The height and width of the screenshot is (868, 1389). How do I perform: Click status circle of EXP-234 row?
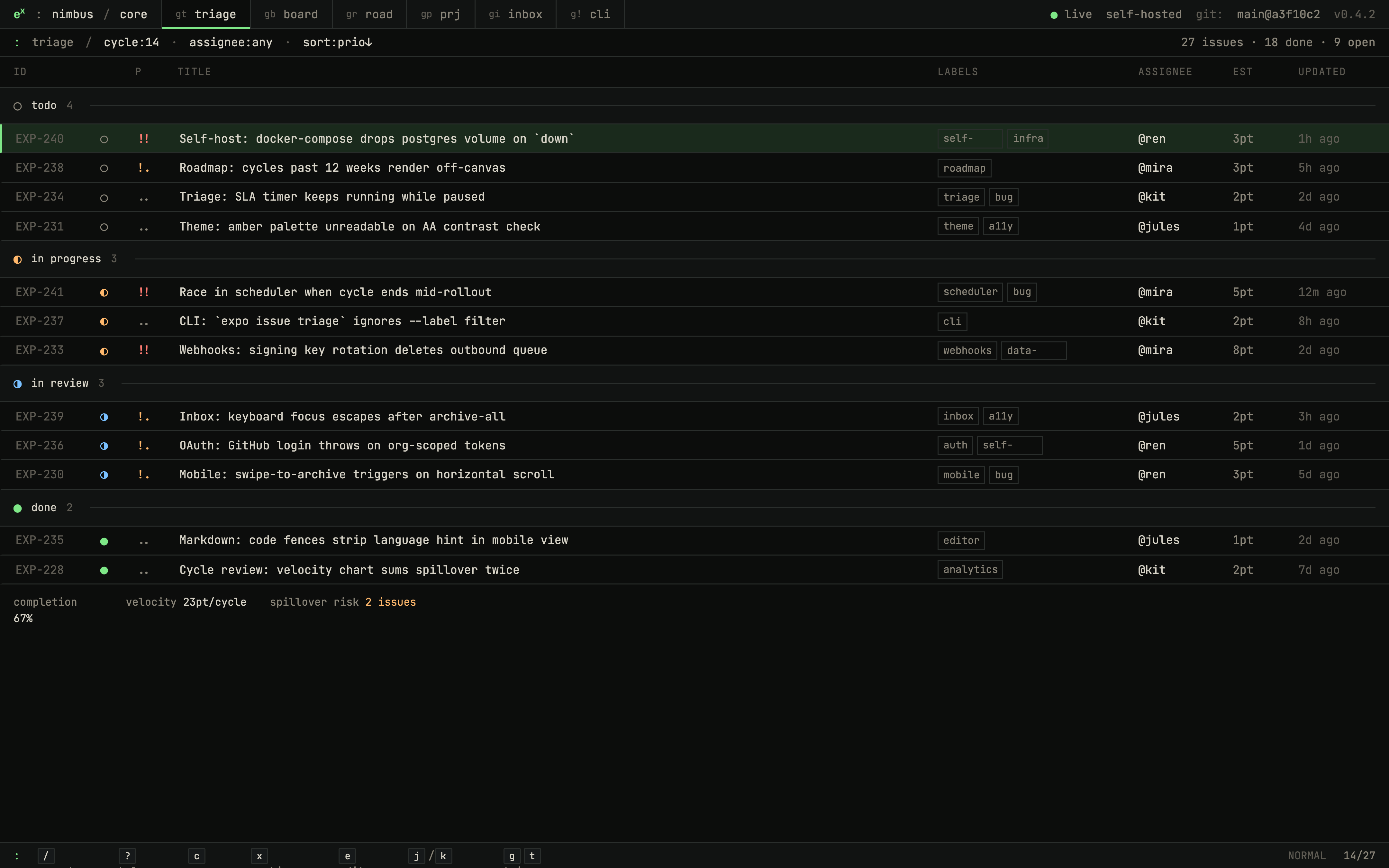click(x=104, y=198)
